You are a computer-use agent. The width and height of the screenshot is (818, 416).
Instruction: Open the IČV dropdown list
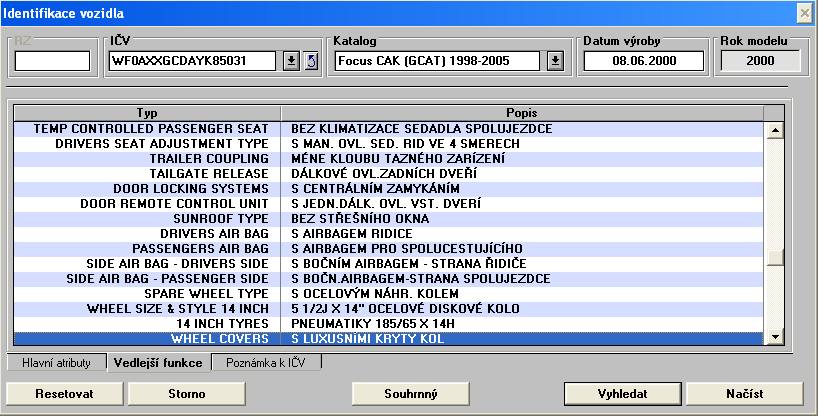(291, 61)
